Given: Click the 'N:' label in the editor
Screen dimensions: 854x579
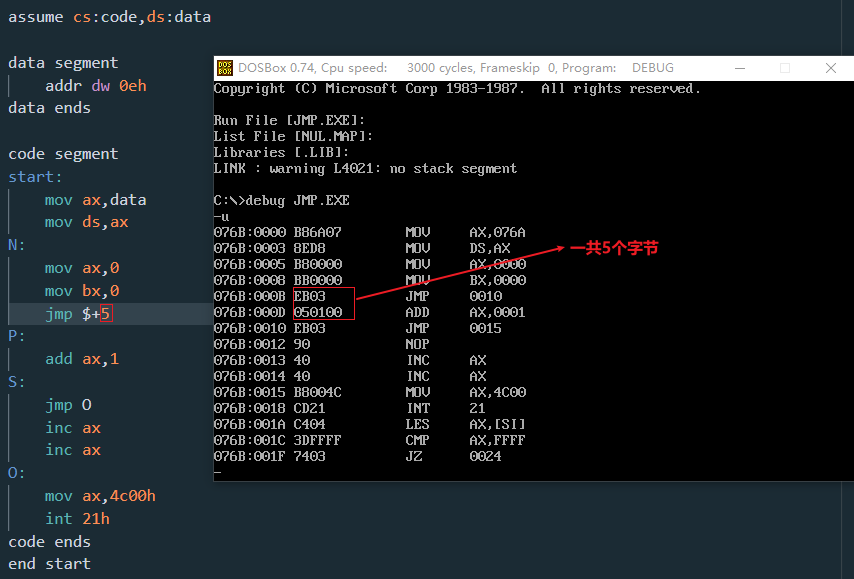Looking at the screenshot, I should coord(17,245).
